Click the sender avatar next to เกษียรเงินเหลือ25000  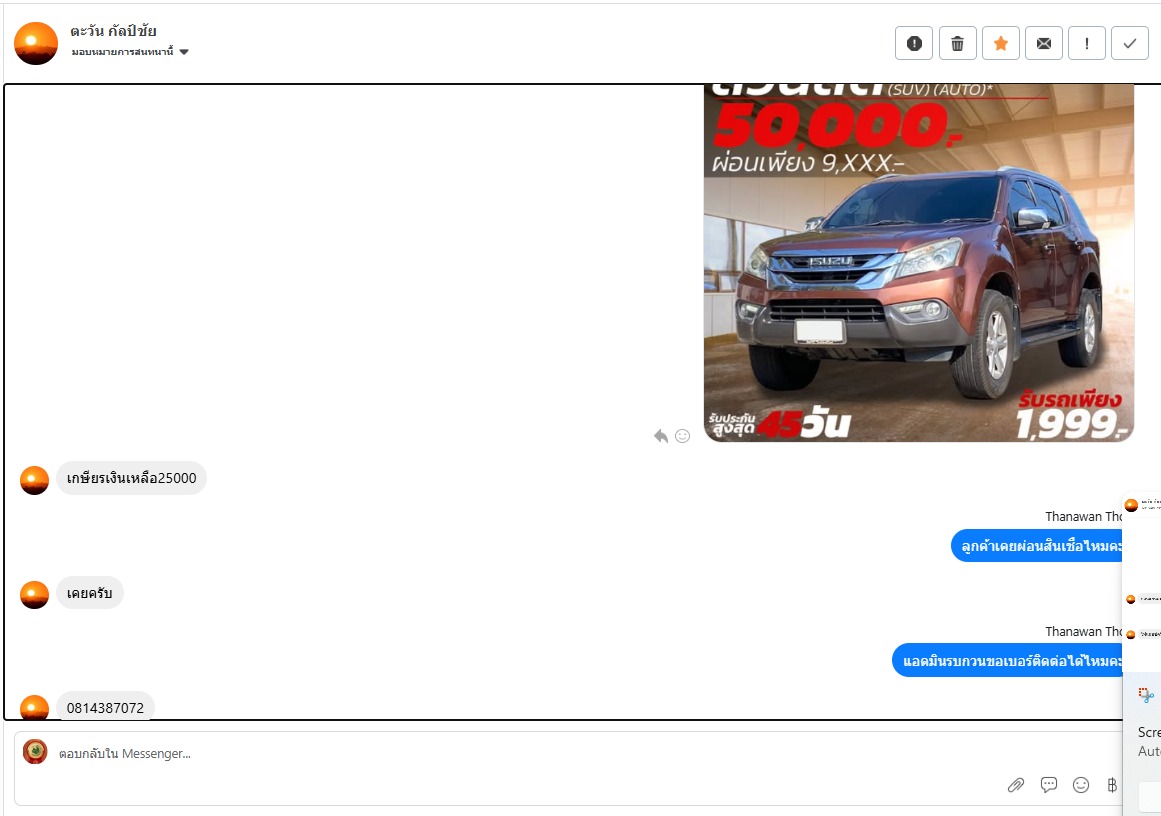tap(34, 480)
